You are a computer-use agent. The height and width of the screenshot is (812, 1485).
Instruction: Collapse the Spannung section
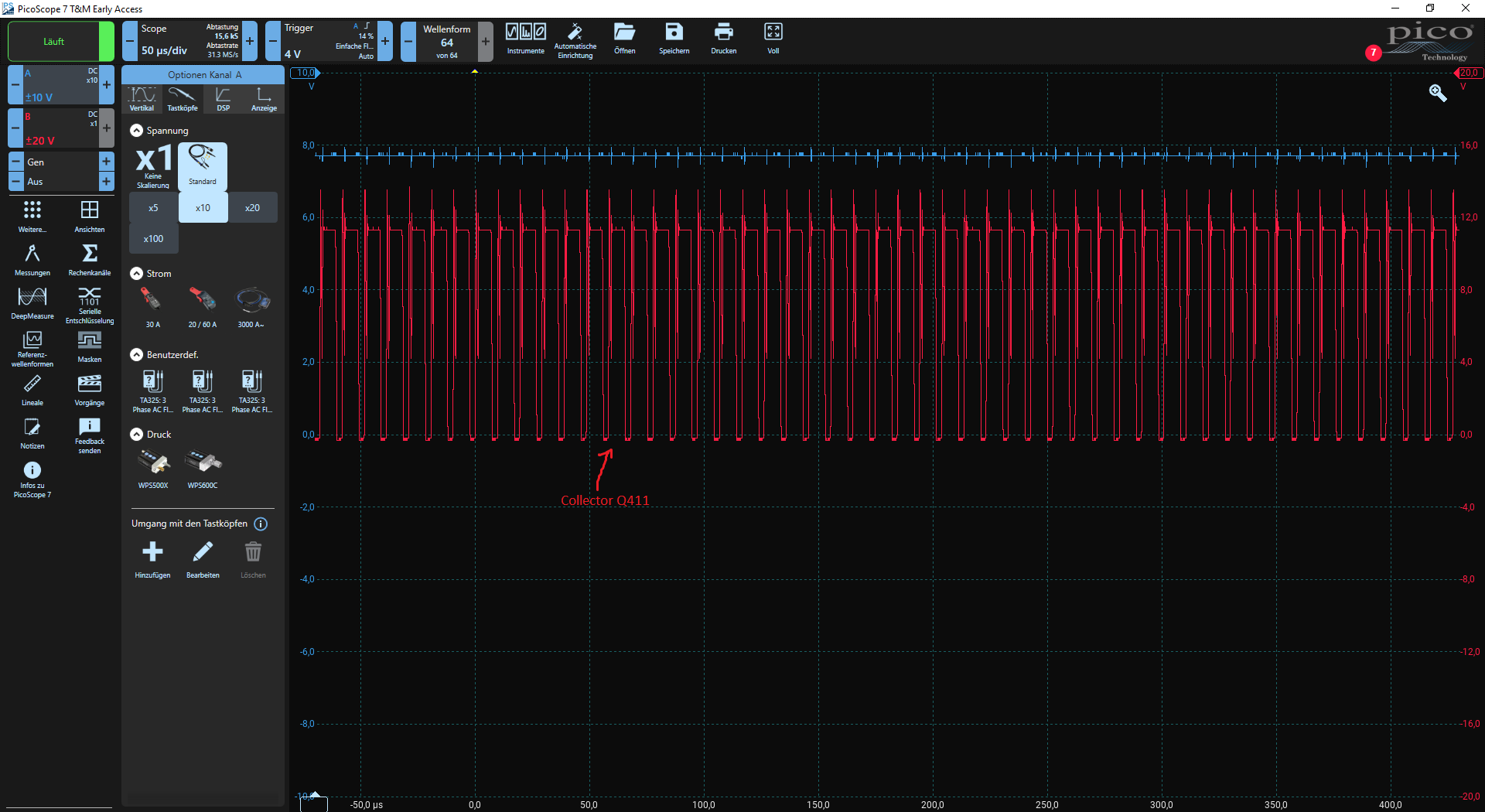point(137,131)
